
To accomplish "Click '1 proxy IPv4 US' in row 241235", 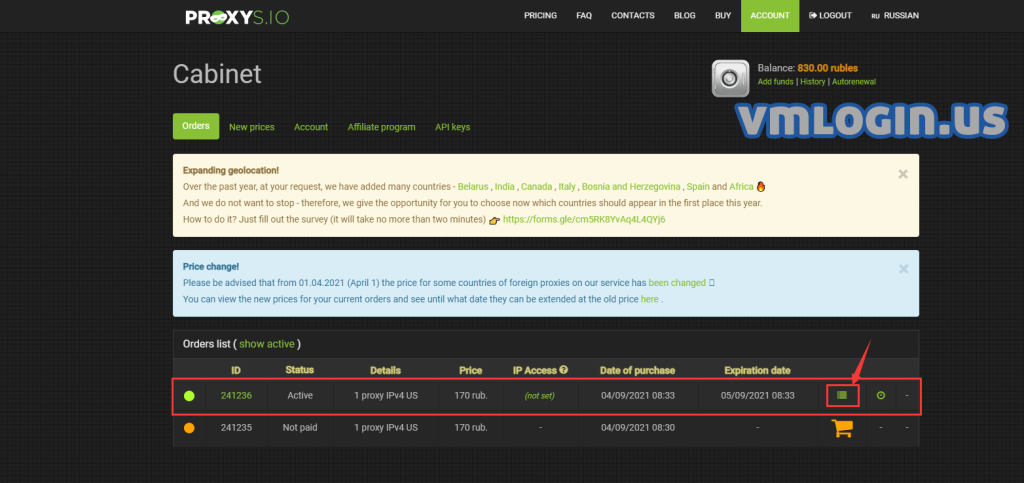I will [x=385, y=428].
